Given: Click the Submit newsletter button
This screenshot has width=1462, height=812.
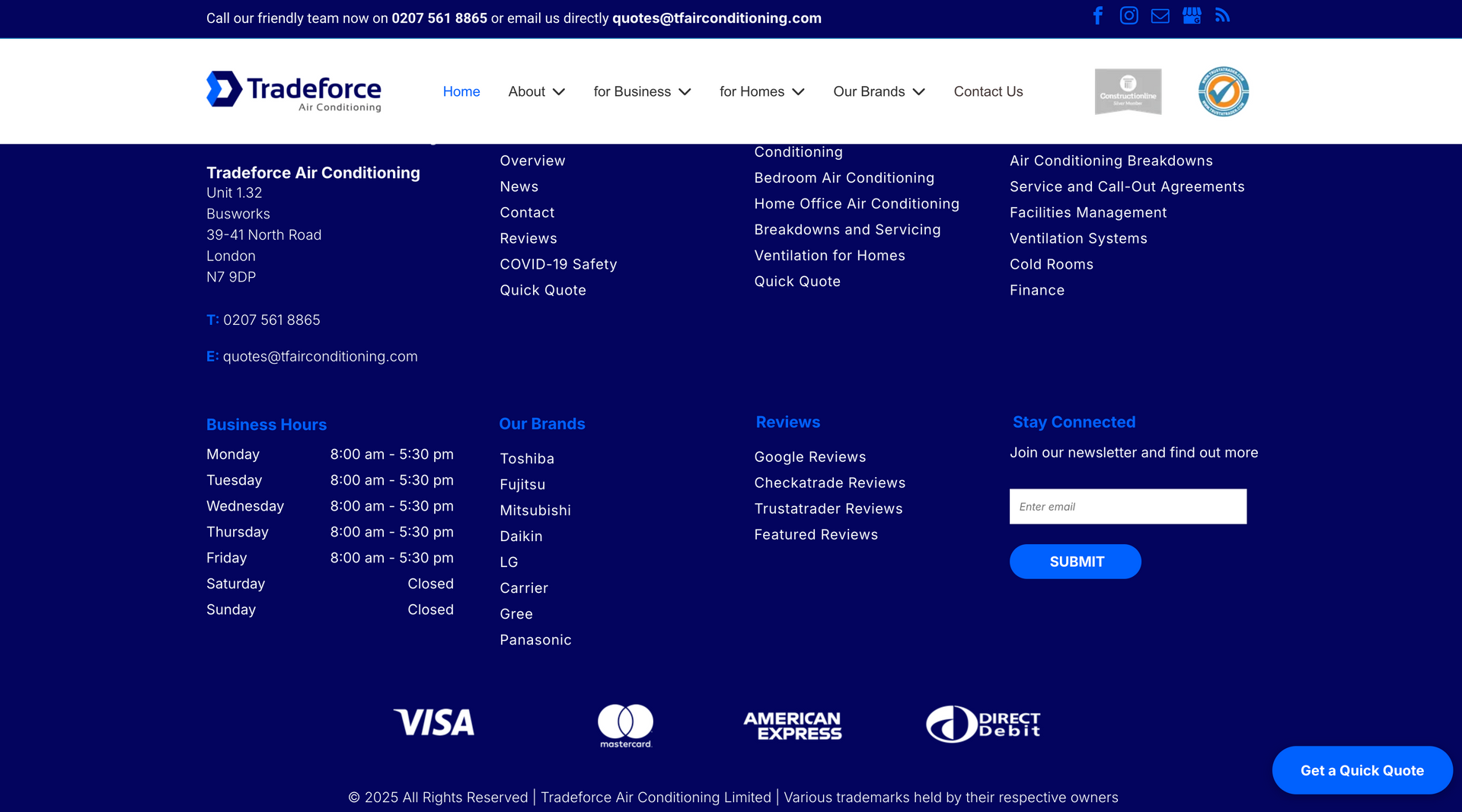Looking at the screenshot, I should (x=1075, y=562).
